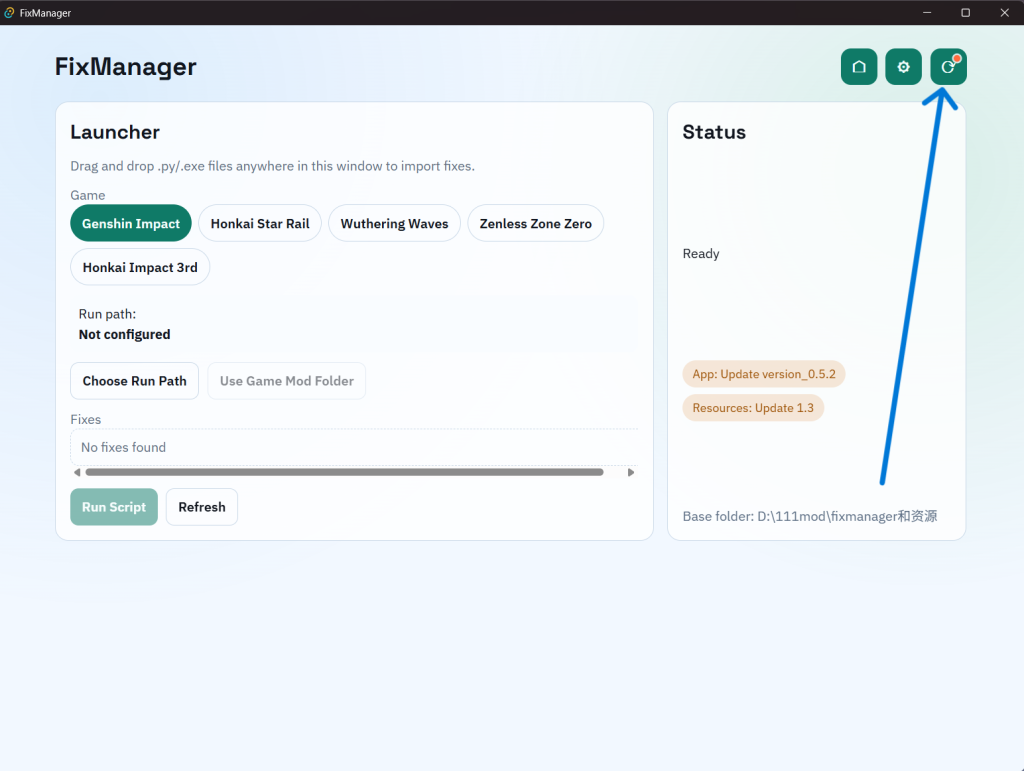This screenshot has height=771, width=1024.
Task: Click Use Game Mod Folder button
Action: pos(287,381)
